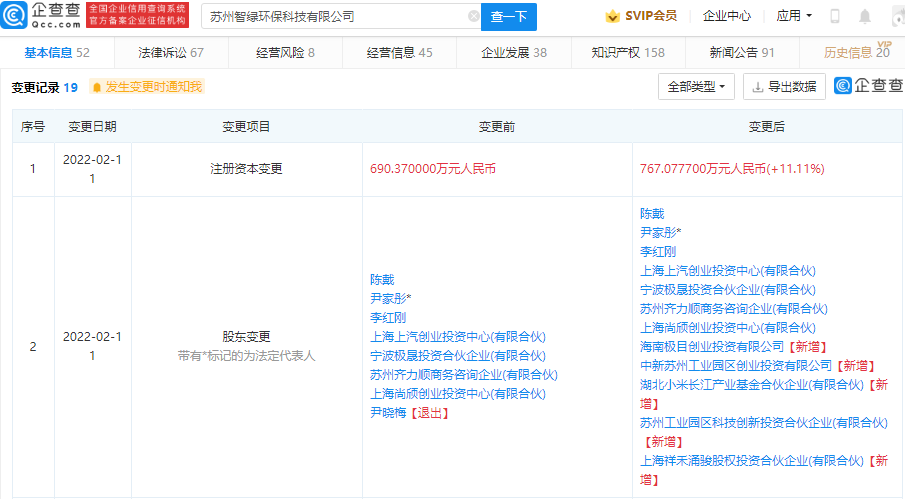Open 湖北小米长江产业基金合伙企业 link
905x499 pixels.
(752, 385)
